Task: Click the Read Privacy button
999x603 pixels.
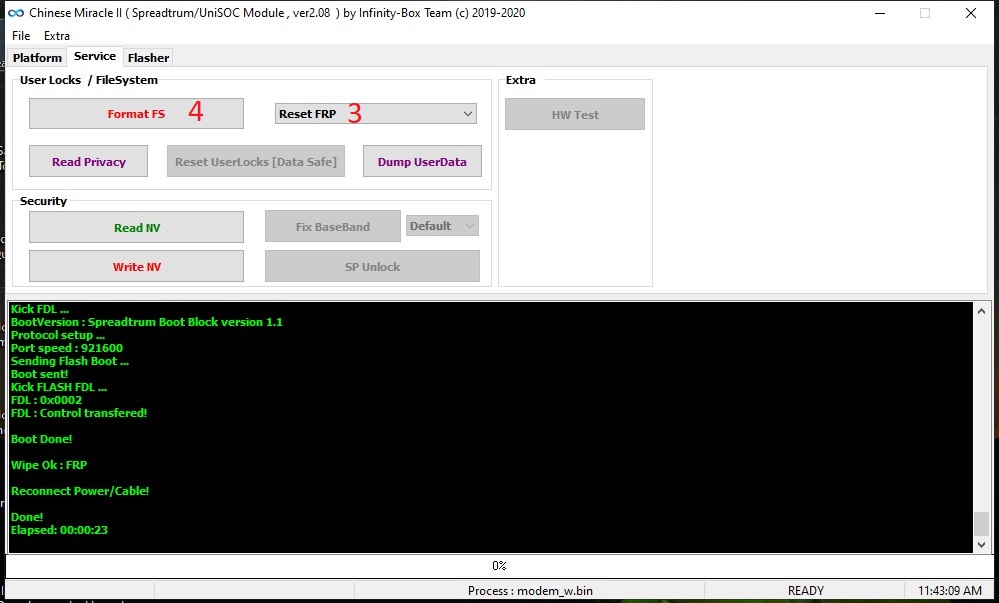Action: (x=89, y=161)
